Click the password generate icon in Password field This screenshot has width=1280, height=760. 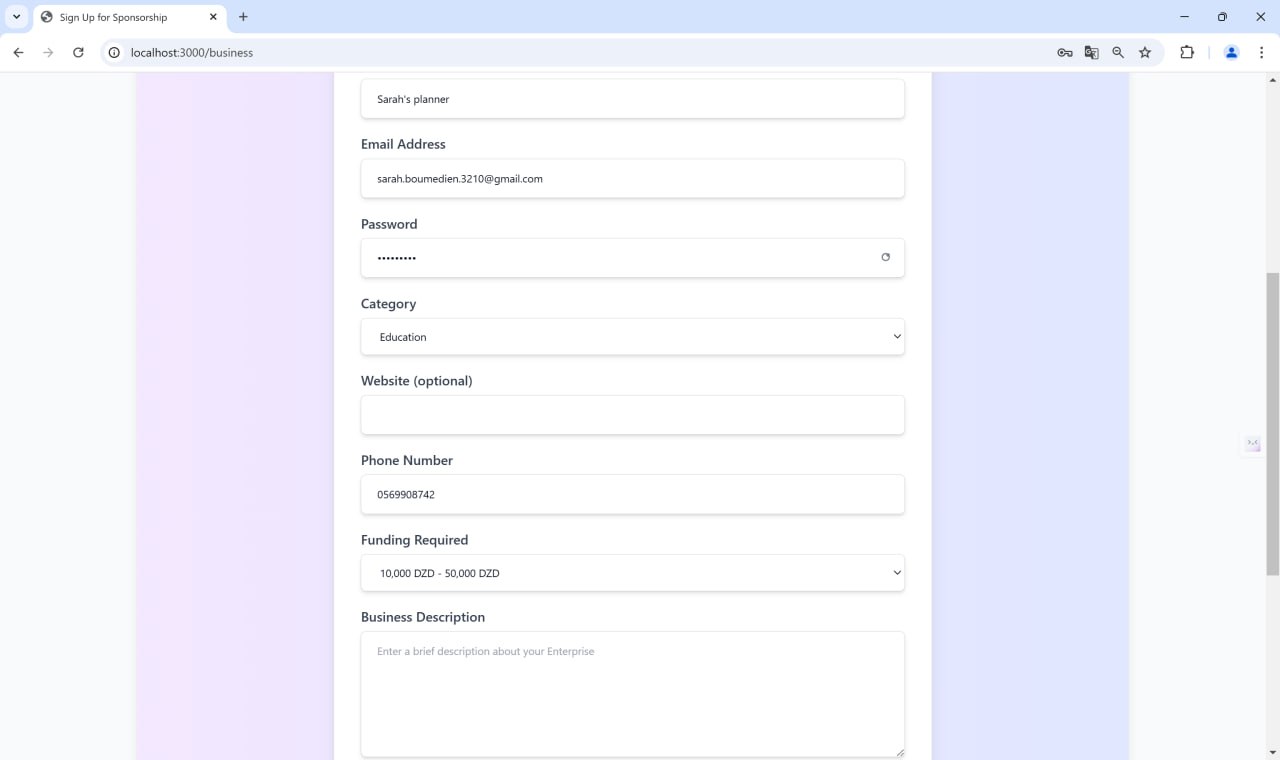[885, 257]
